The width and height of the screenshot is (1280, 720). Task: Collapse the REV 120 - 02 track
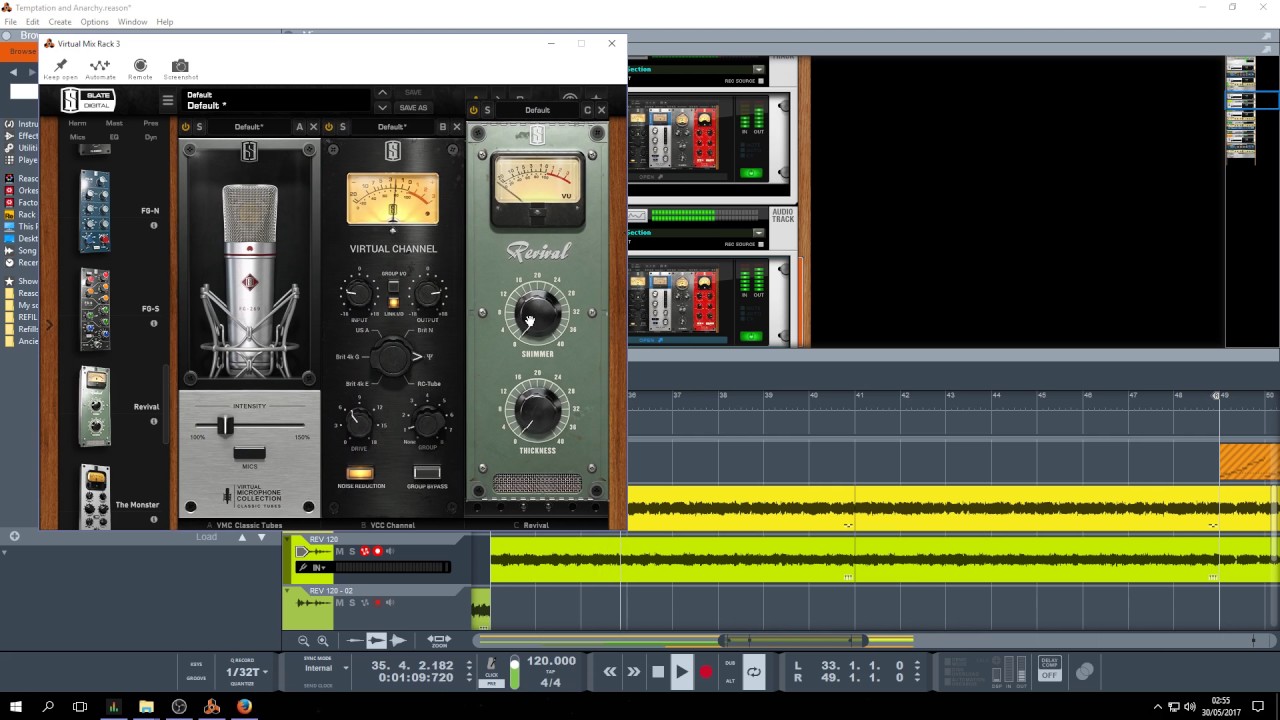(288, 591)
